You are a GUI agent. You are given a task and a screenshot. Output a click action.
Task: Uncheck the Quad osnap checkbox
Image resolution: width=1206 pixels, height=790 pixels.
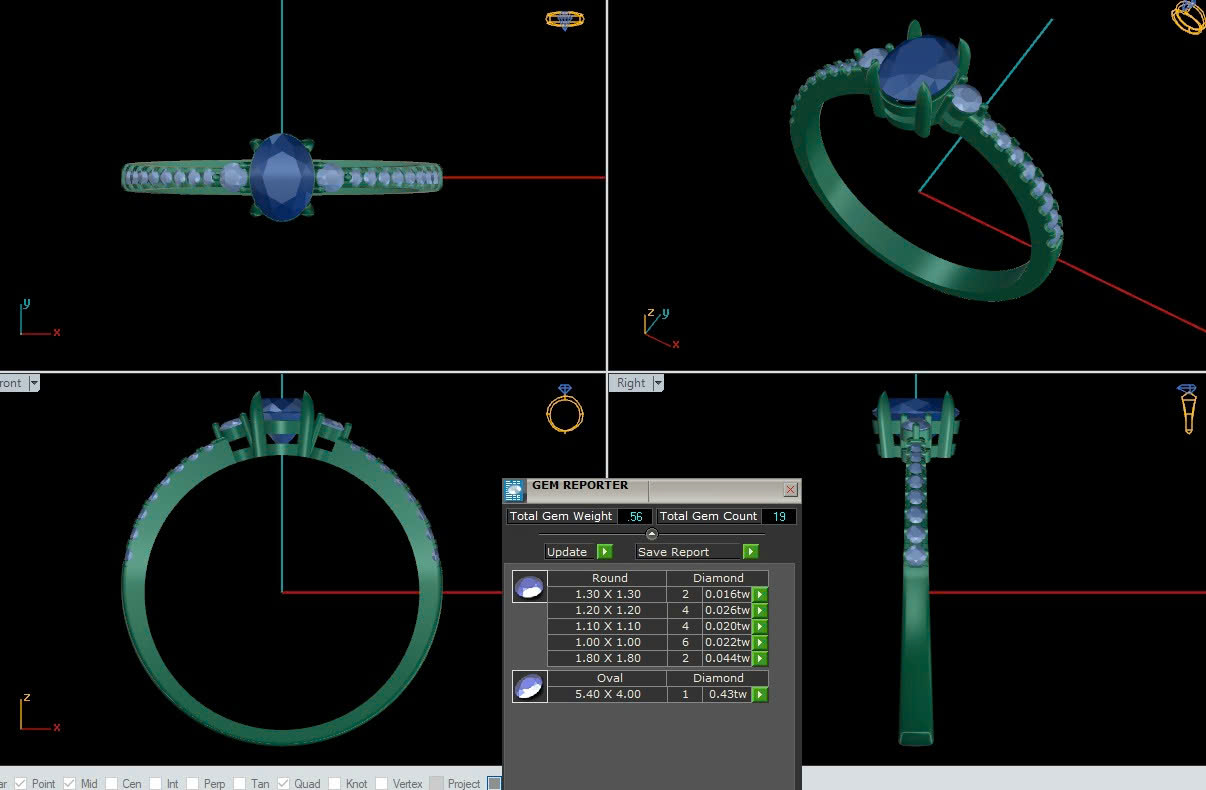(x=284, y=784)
